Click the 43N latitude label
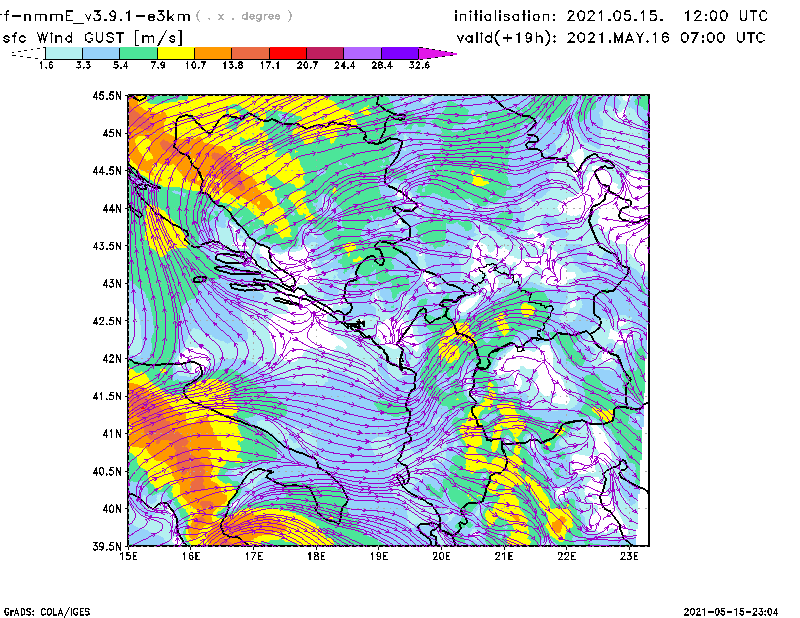800x618 pixels. click(112, 283)
